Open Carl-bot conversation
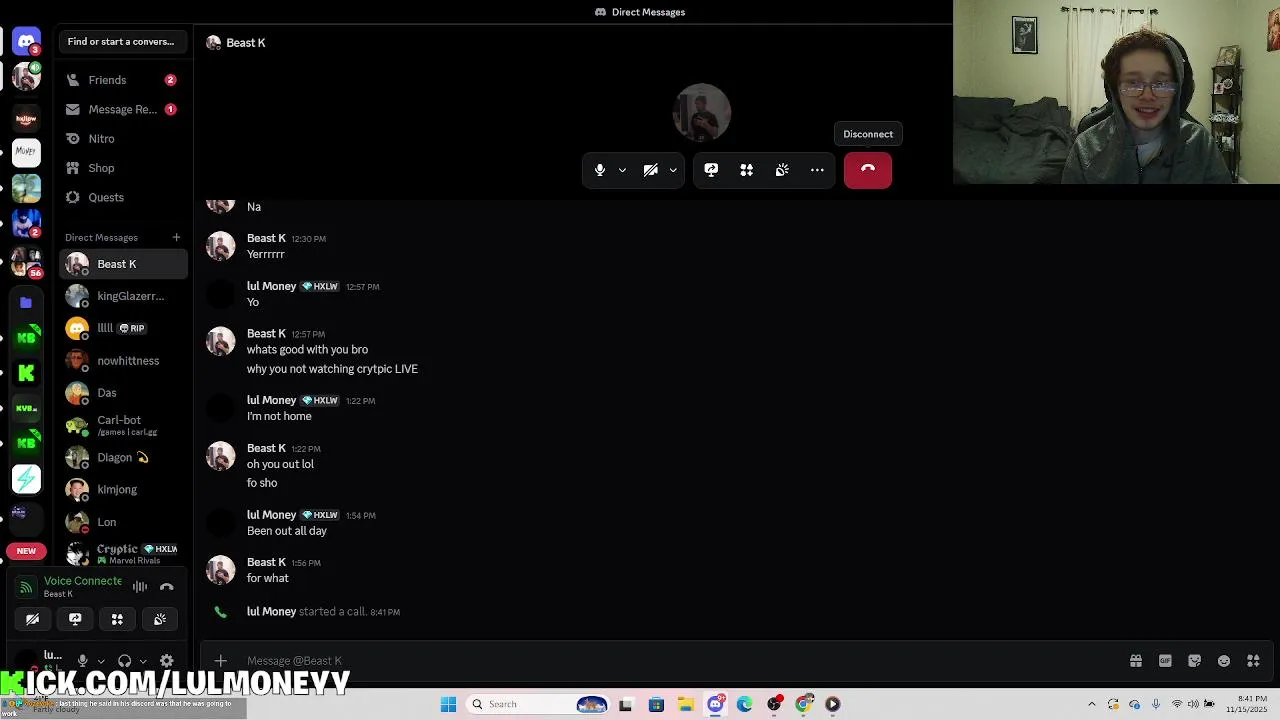This screenshot has width=1280, height=720. (x=123, y=425)
